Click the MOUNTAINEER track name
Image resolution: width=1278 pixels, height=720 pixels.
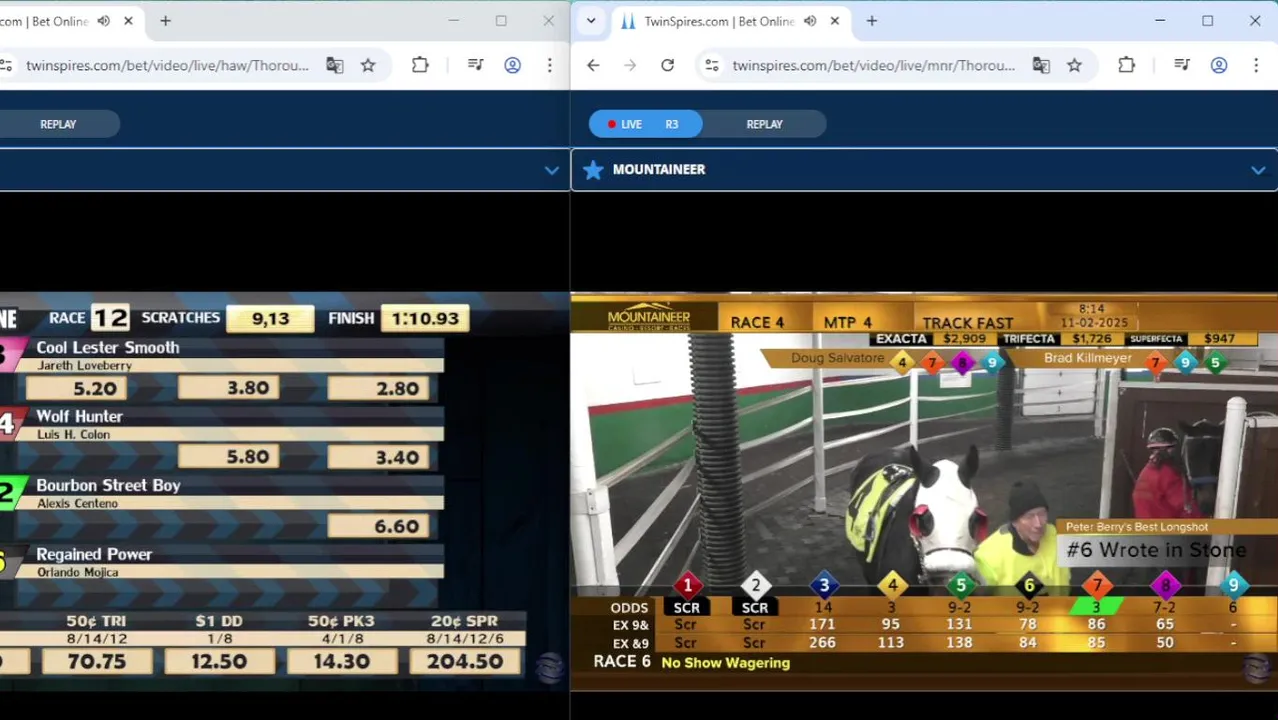pos(659,169)
